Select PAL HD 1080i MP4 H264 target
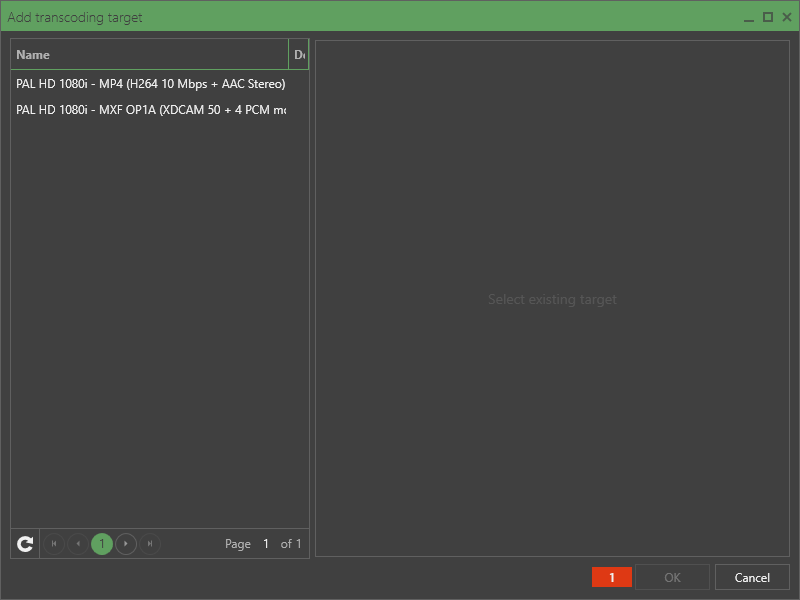The height and width of the screenshot is (600, 800). pyautogui.click(x=160, y=84)
